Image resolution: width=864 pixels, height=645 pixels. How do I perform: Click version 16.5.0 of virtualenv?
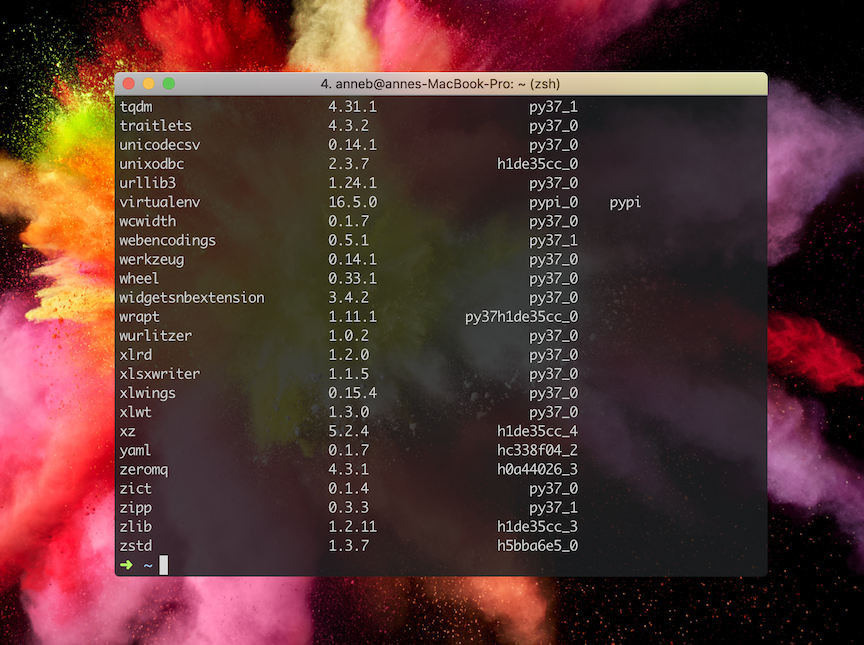352,202
